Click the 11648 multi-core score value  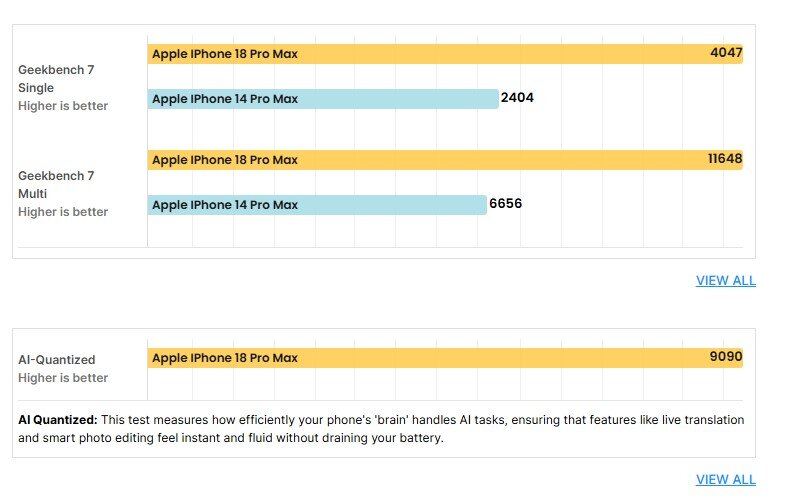coord(725,158)
